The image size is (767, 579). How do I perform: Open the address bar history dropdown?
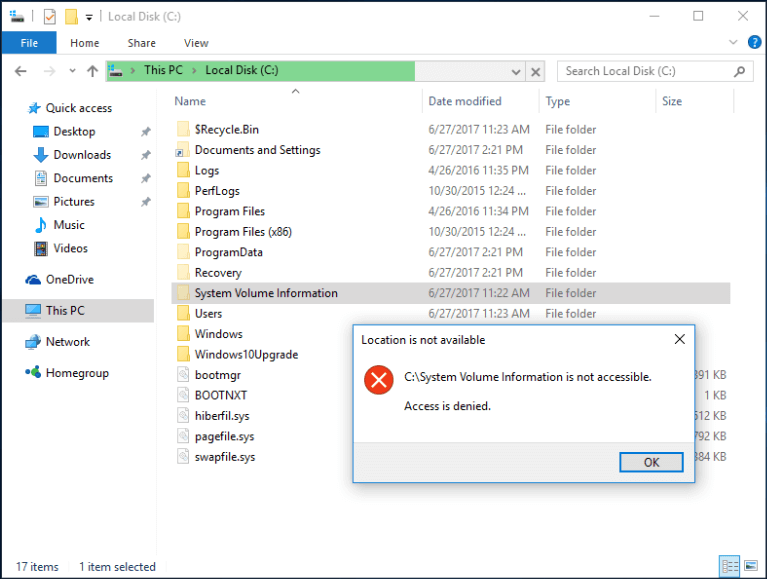(515, 71)
